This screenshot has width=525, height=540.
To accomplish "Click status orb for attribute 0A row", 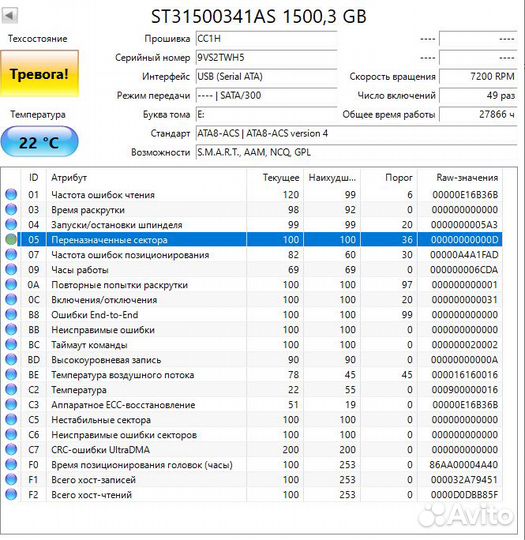I will click(11, 284).
